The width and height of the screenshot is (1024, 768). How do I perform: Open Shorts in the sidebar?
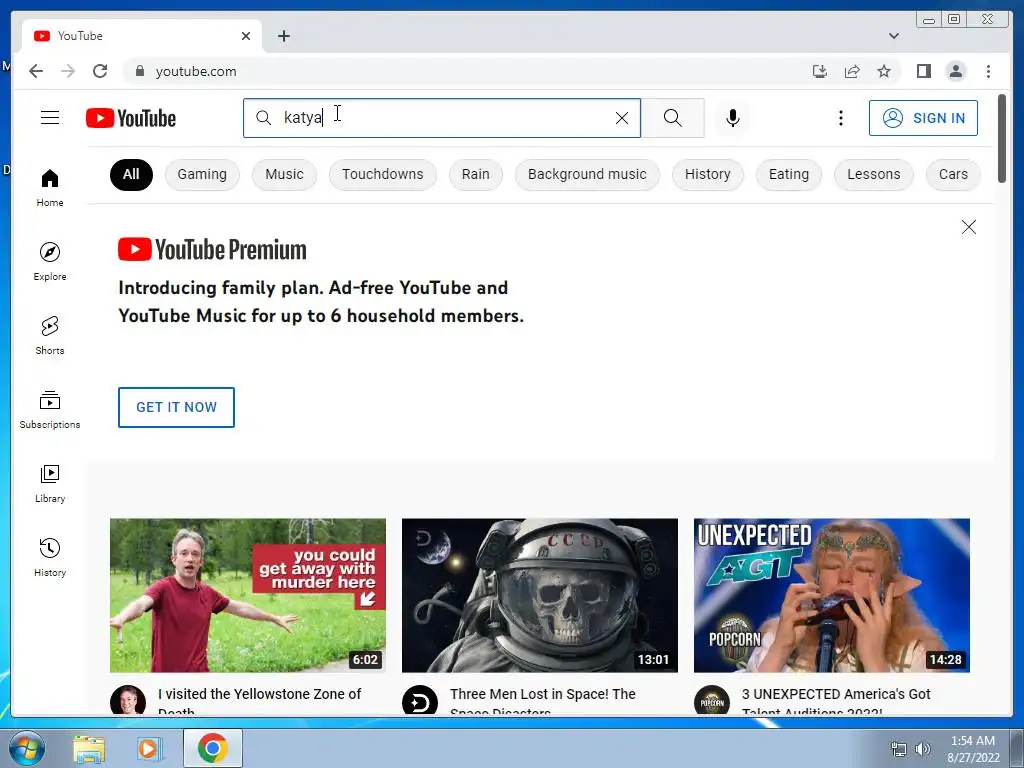[50, 336]
